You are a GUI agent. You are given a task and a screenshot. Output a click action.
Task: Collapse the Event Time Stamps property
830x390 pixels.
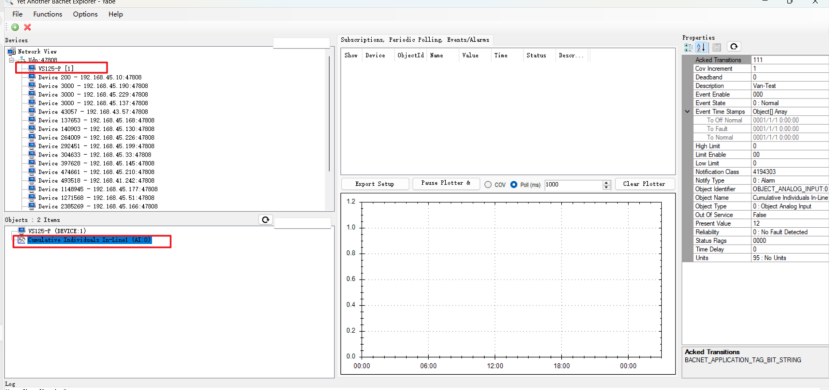[687, 112]
